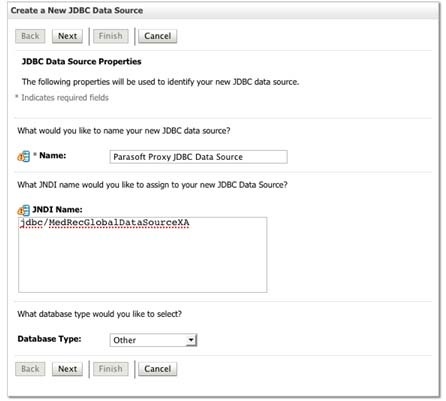Click the top Back button

tap(30, 36)
